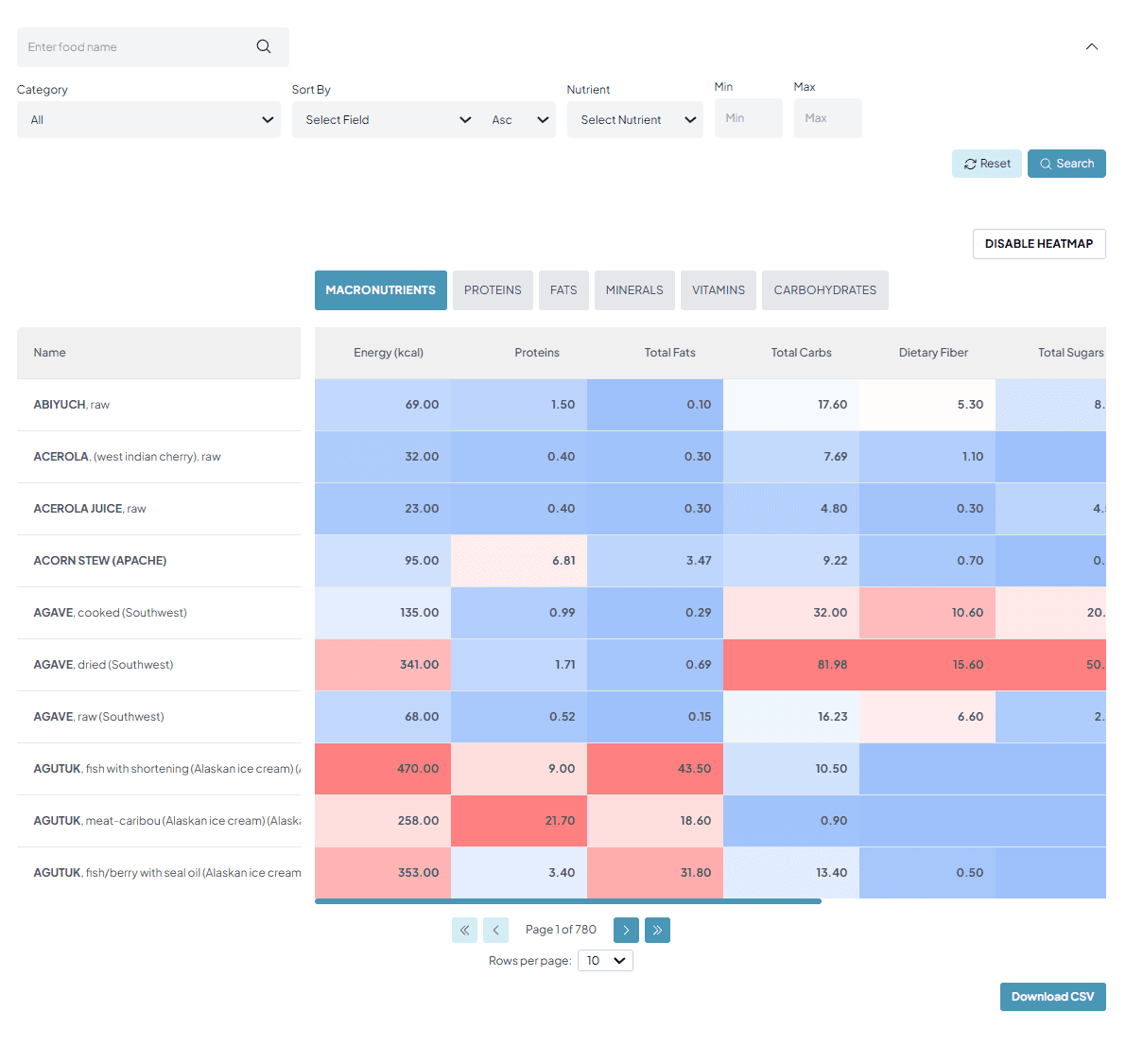Click the 17.60 total carbs cell
This screenshot has width=1126, height=1064.
click(x=791, y=405)
